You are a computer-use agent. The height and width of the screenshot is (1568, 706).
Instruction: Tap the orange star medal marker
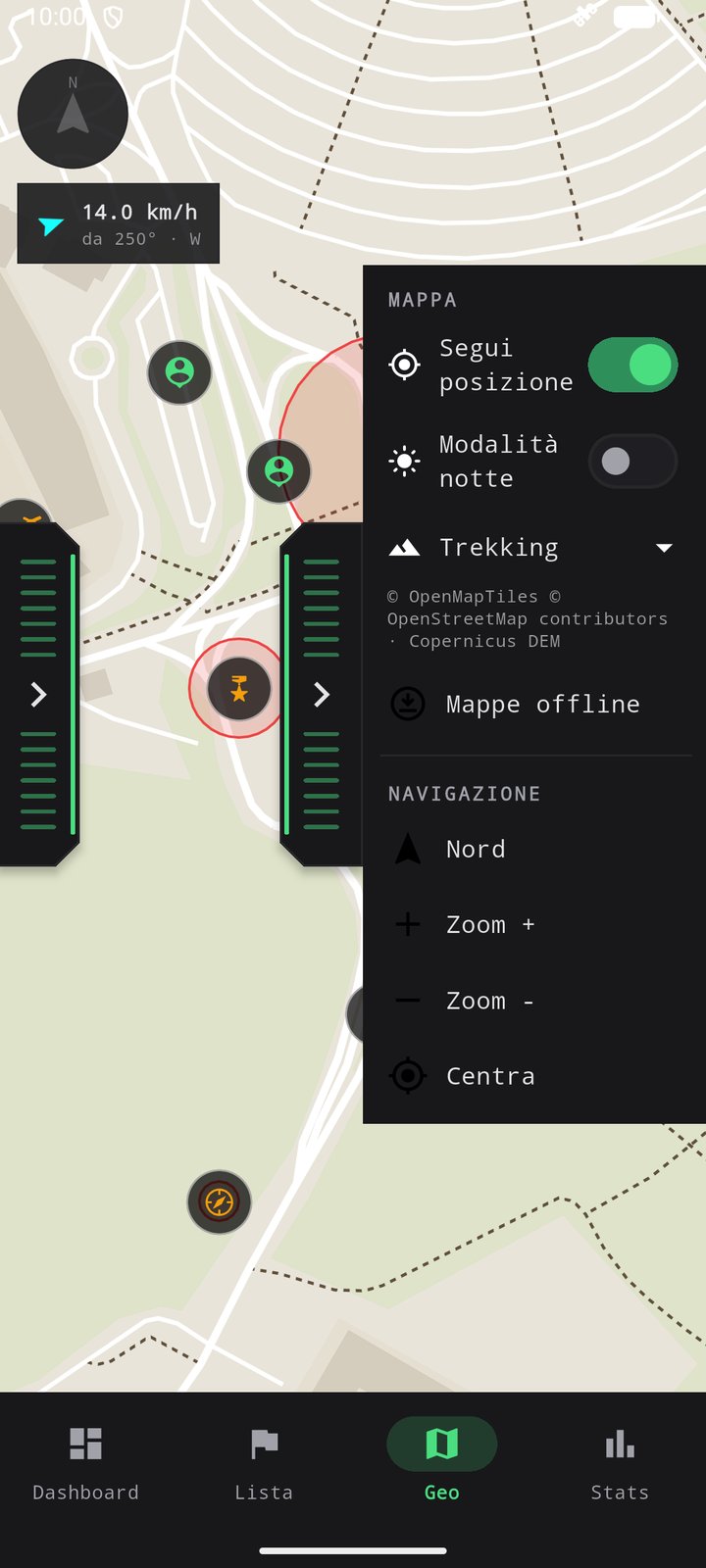(238, 689)
